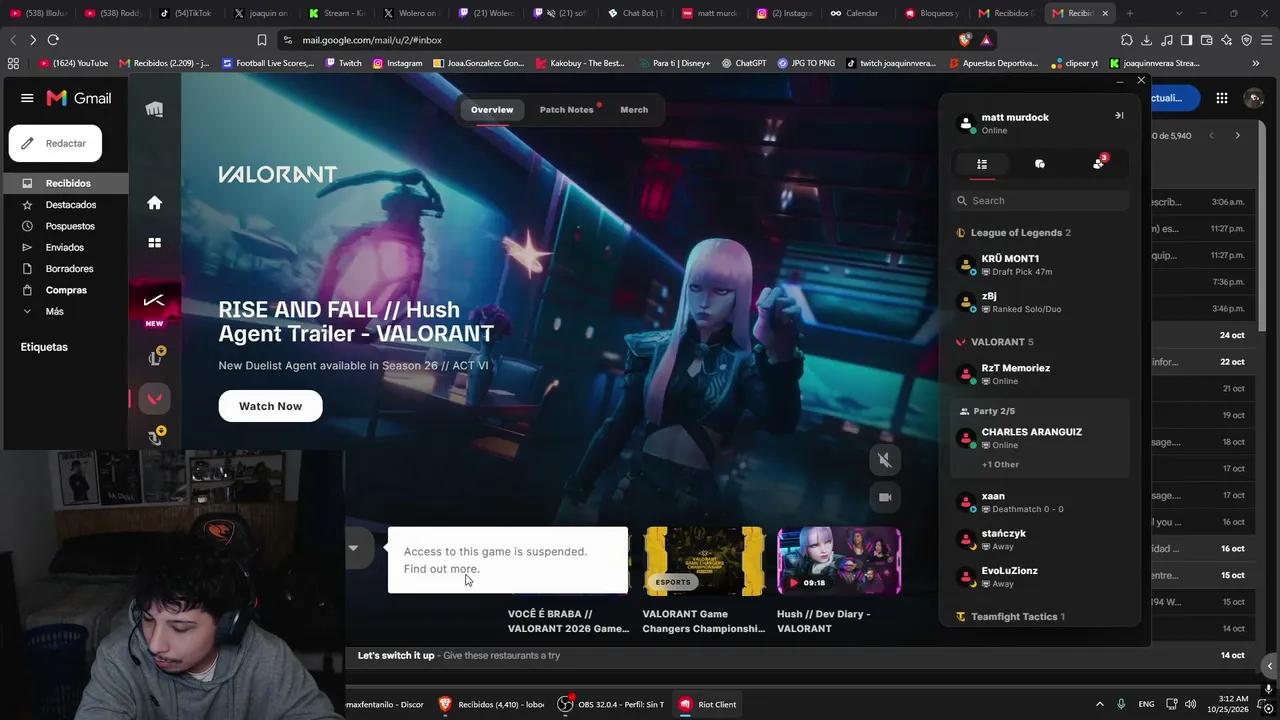Screen dimensions: 1280x720
Task: Click the Brave Shields icon in the address bar
Action: click(965, 40)
